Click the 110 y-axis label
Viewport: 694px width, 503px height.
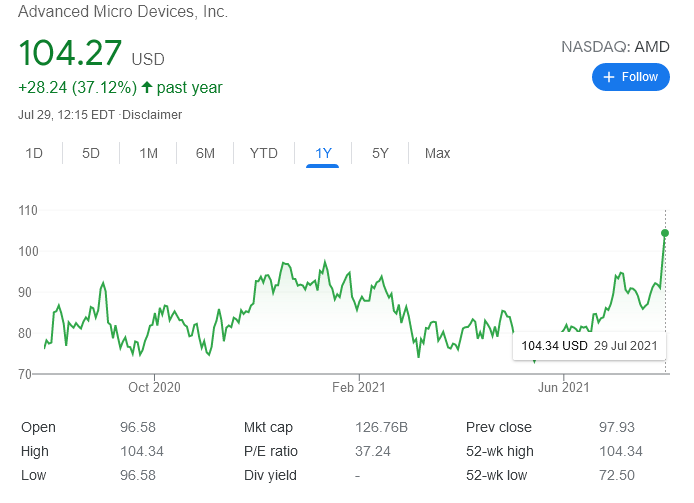point(28,210)
